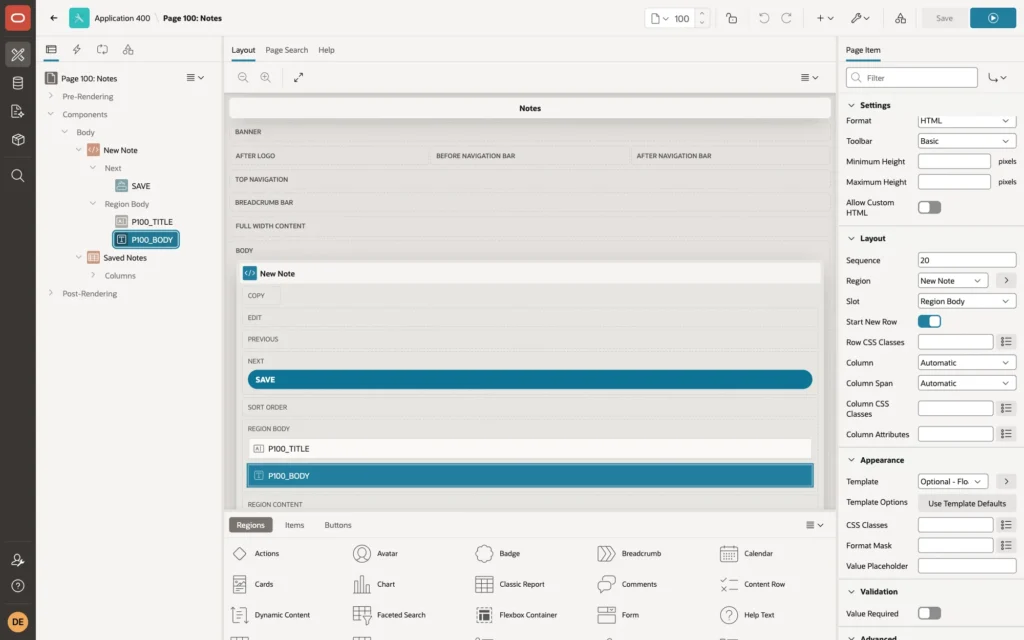Screen dimensions: 1024x640
Task: Open the Template dropdown
Action: (952, 481)
